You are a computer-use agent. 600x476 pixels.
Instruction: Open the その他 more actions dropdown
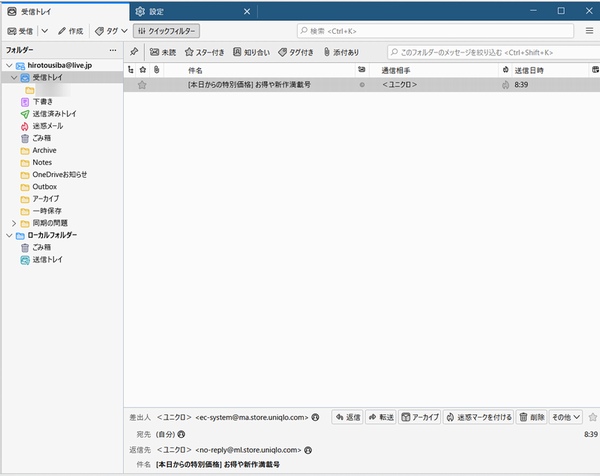pos(566,417)
